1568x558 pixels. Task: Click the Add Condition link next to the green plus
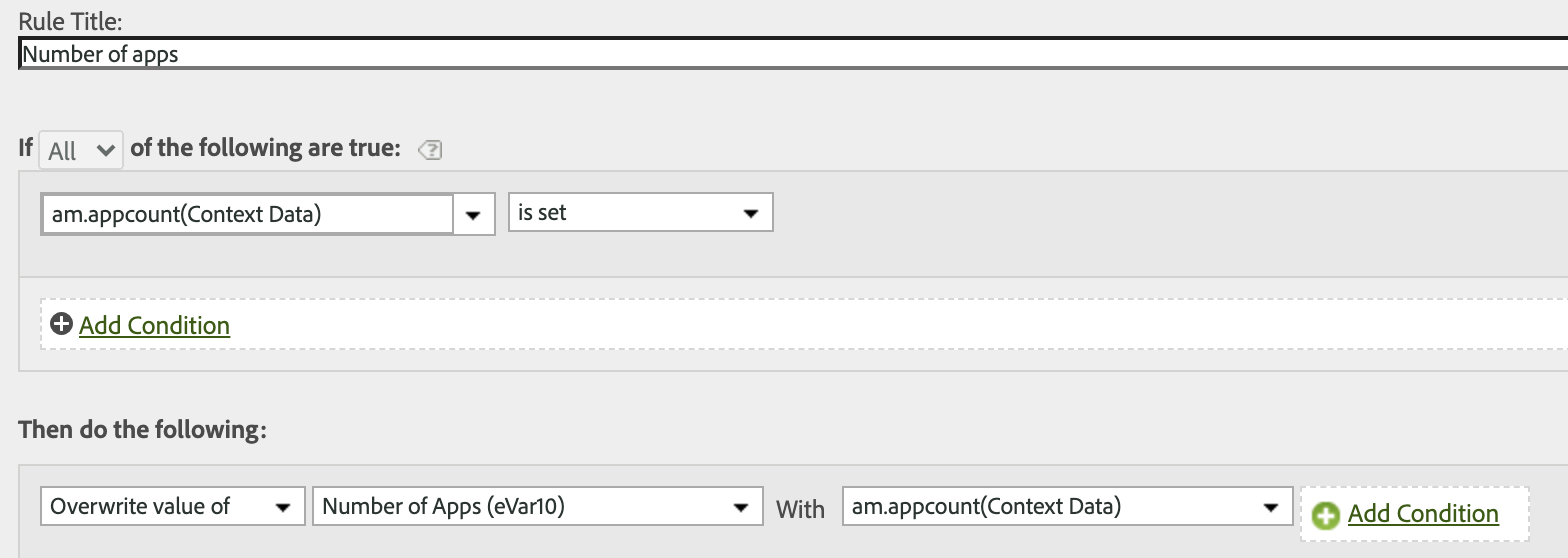(x=1422, y=514)
